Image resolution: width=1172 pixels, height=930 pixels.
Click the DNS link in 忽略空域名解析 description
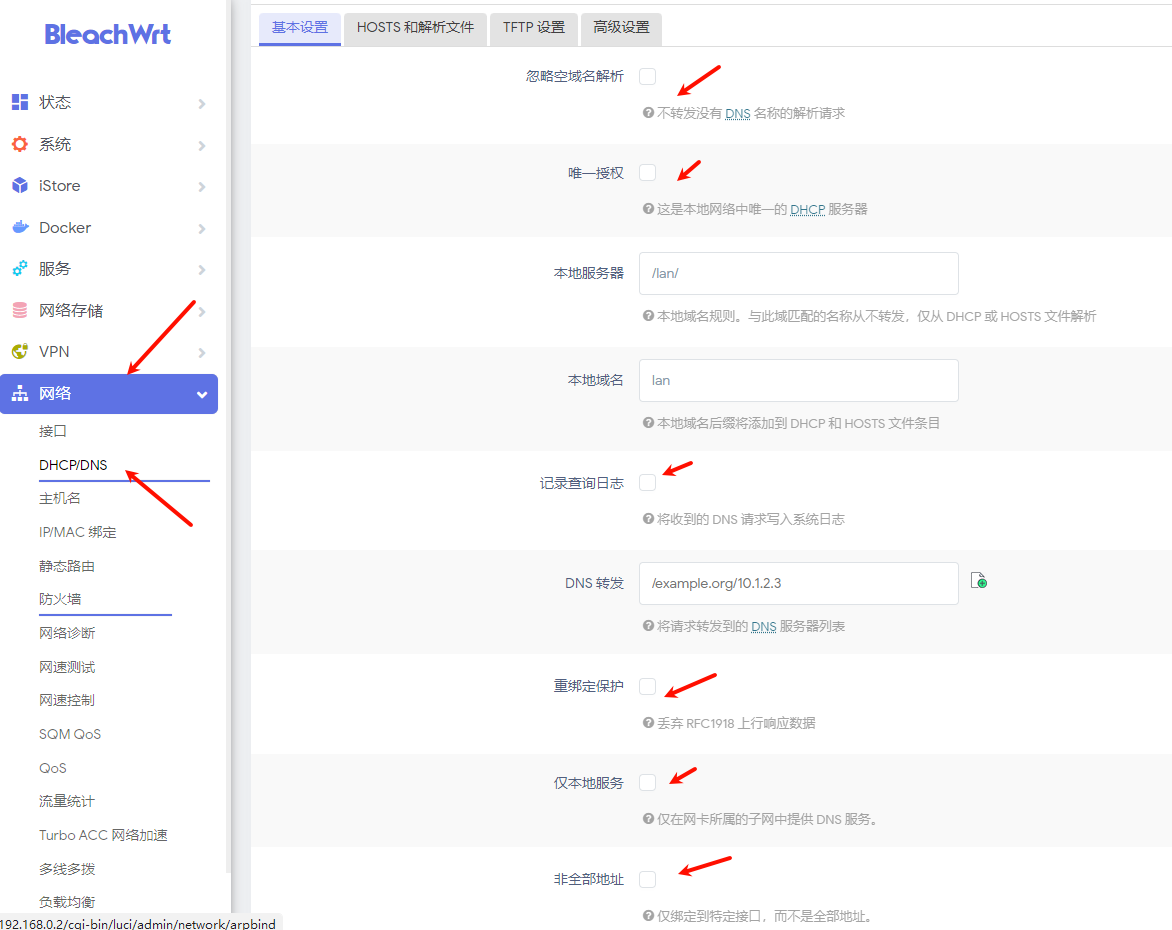coord(738,113)
